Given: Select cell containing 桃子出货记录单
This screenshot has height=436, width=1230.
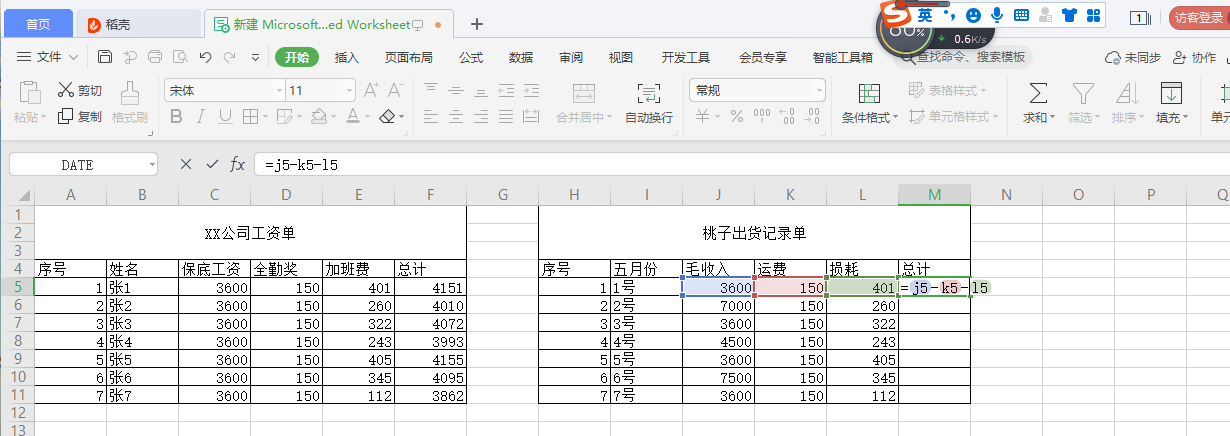Looking at the screenshot, I should 754,233.
